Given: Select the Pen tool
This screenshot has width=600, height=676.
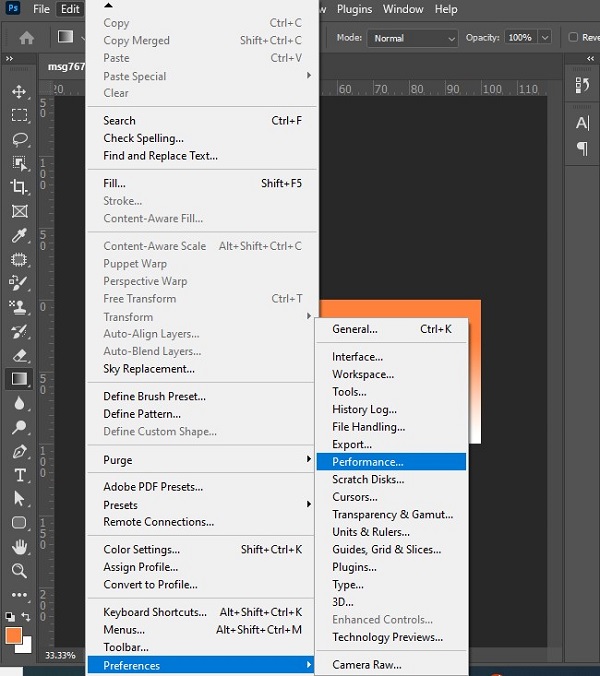Looking at the screenshot, I should click(19, 451).
